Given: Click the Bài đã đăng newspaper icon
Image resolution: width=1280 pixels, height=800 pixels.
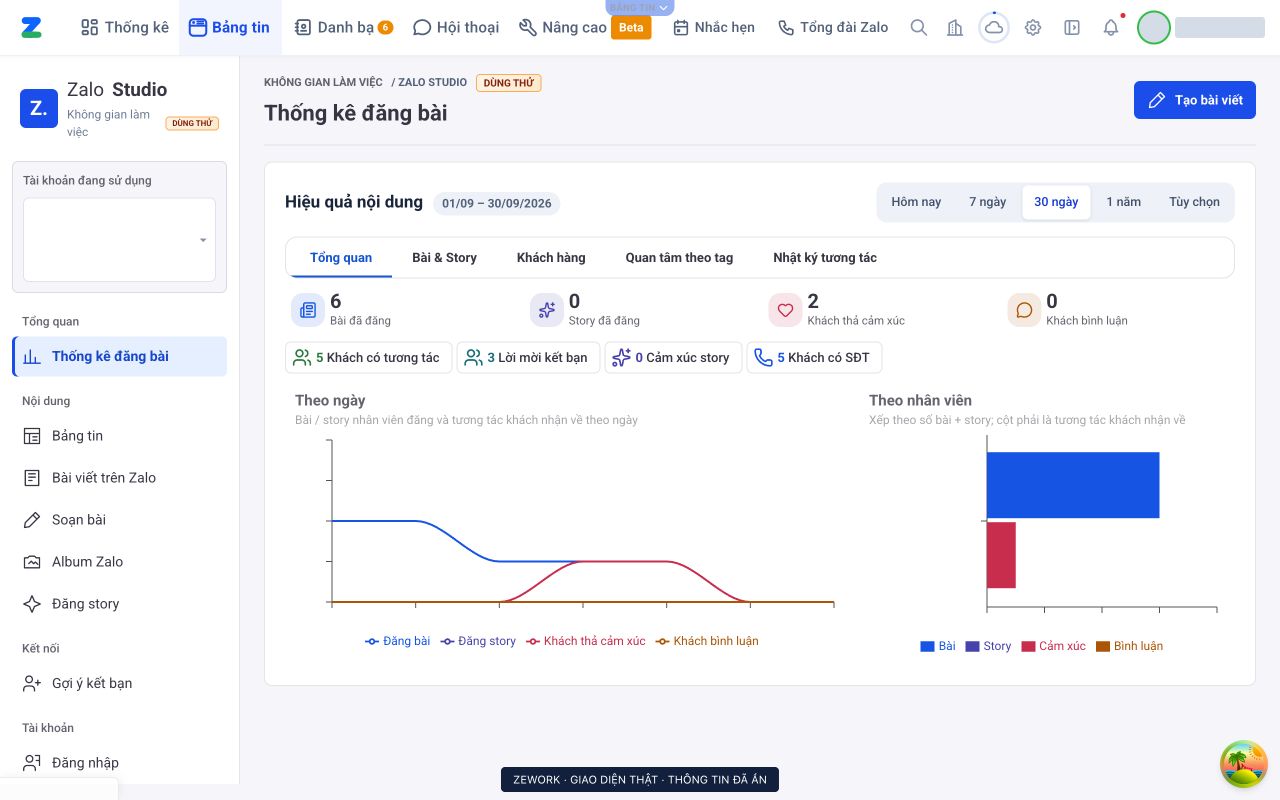Looking at the screenshot, I should pos(308,310).
